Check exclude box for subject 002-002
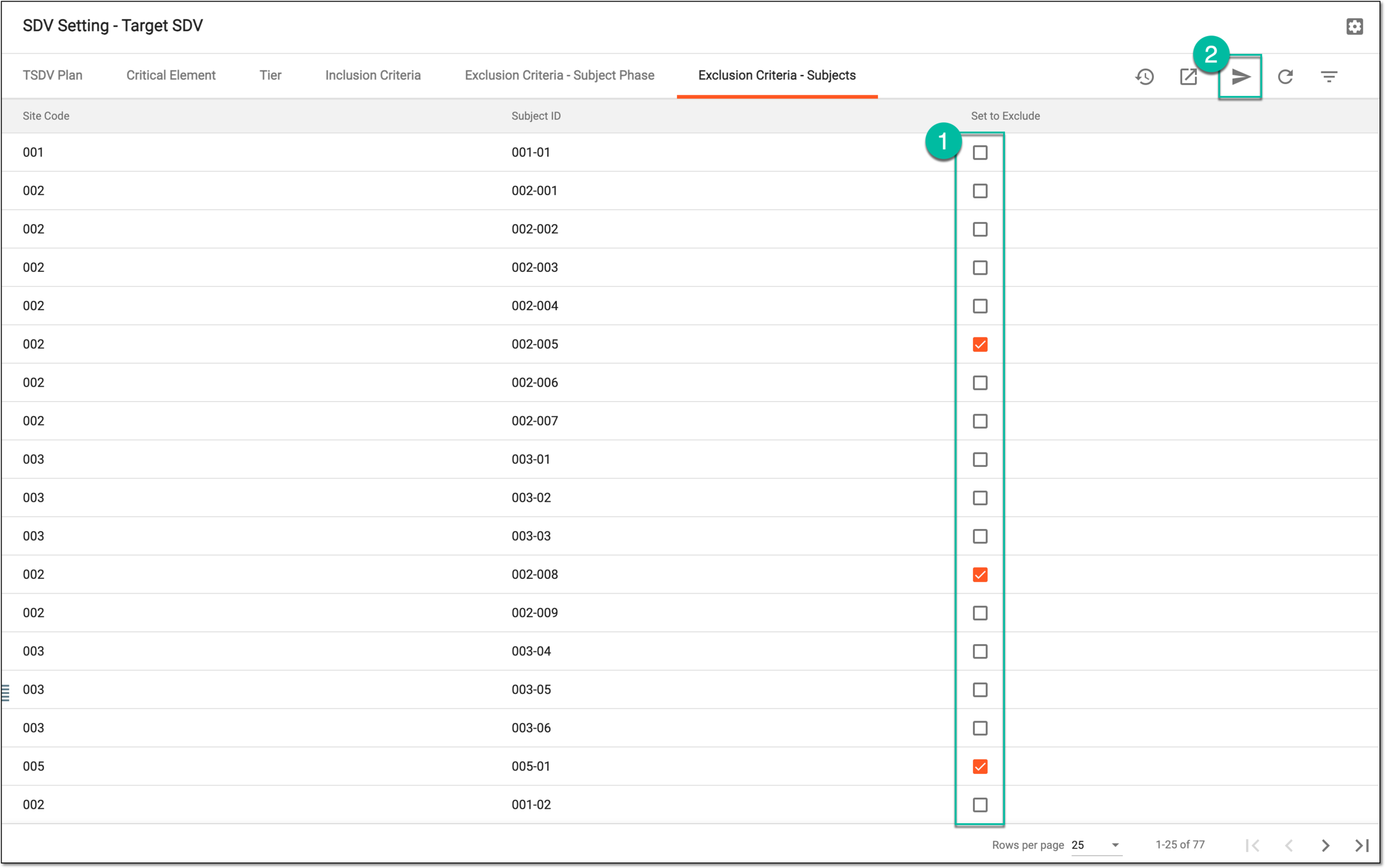This screenshot has height=868, width=1385. pos(980,230)
